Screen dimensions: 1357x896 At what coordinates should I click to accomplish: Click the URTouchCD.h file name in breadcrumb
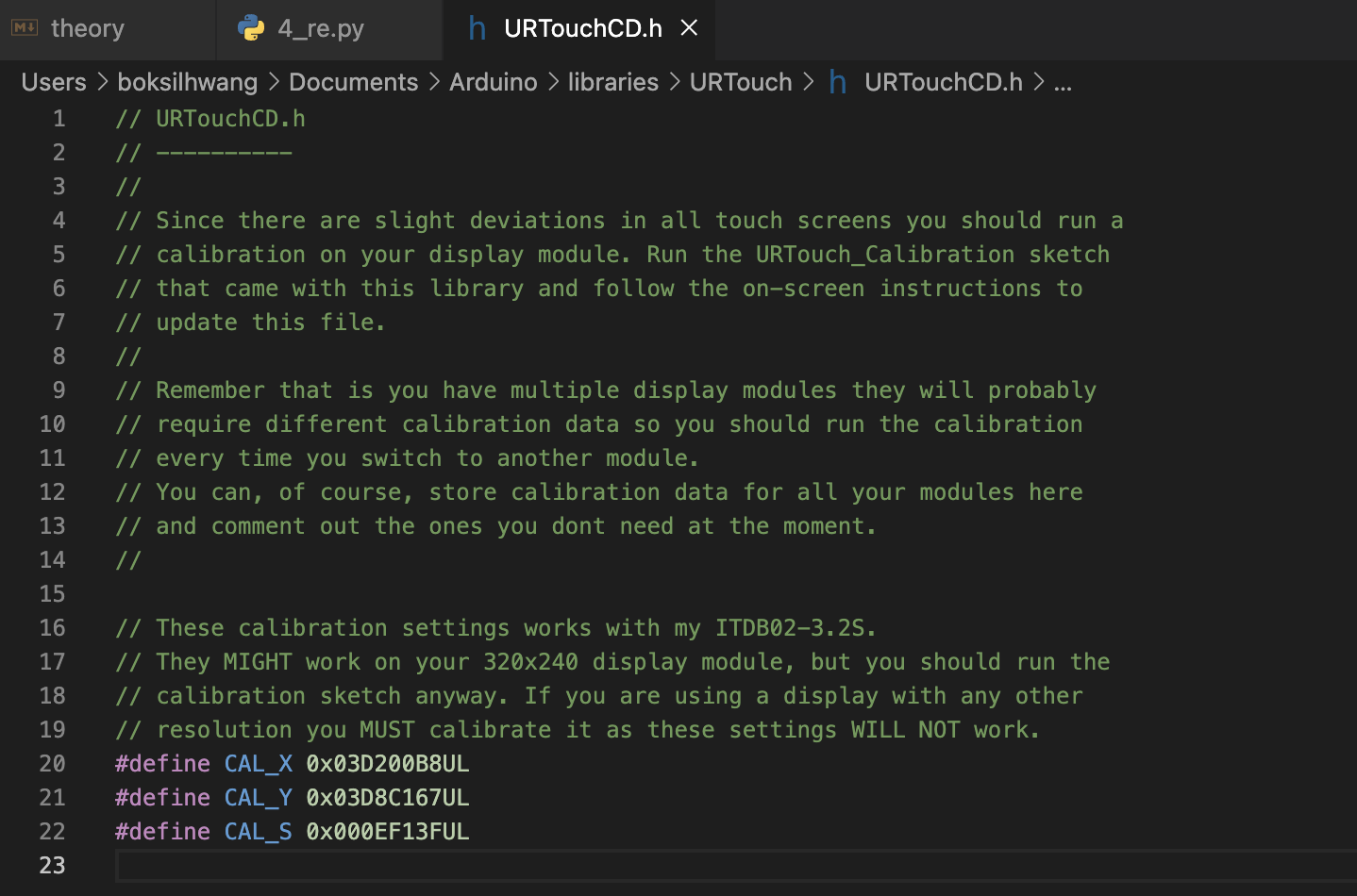pos(943,82)
